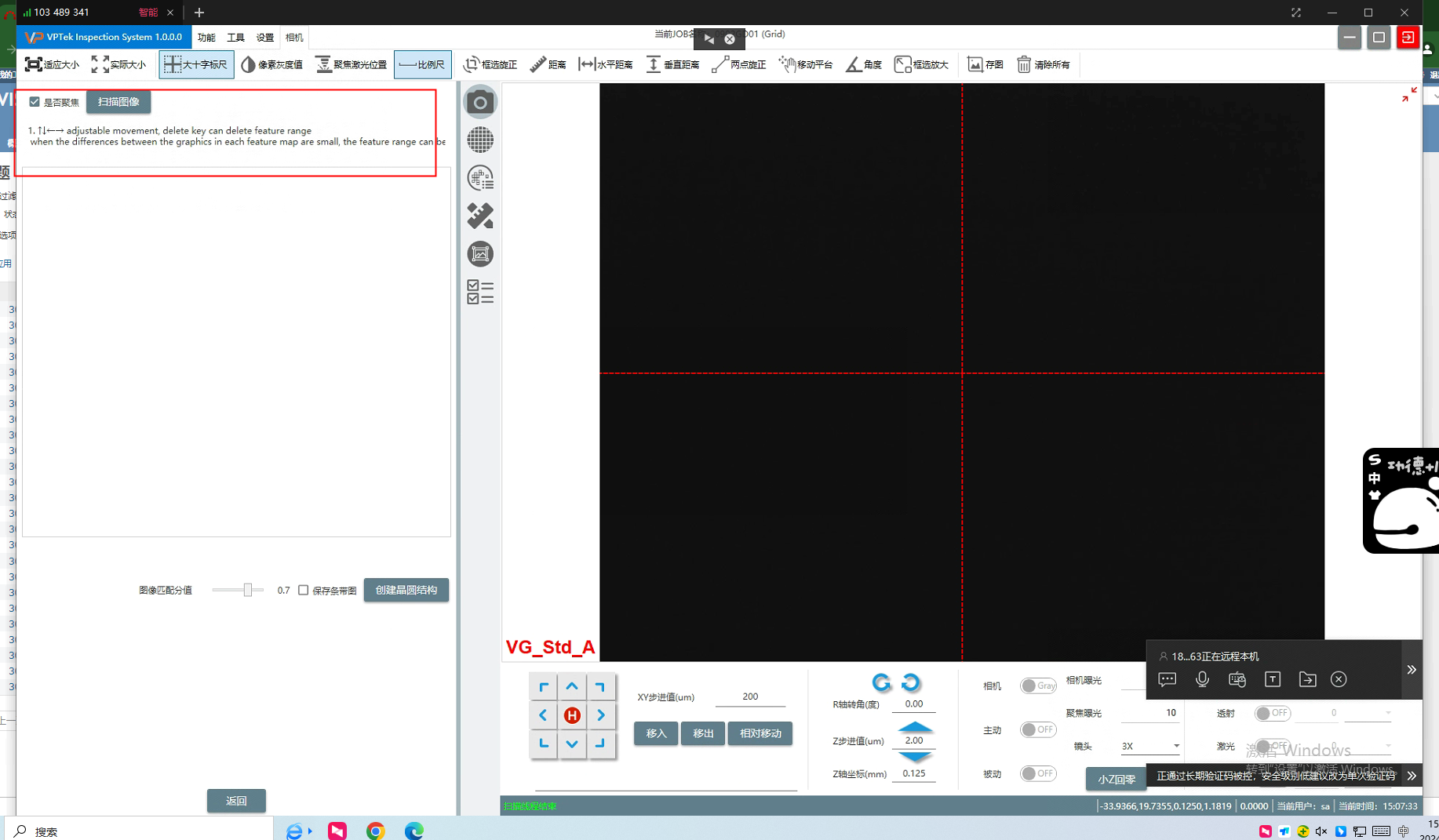Move stage down with the down arrow
This screenshot has height=840, width=1439.
[x=572, y=744]
